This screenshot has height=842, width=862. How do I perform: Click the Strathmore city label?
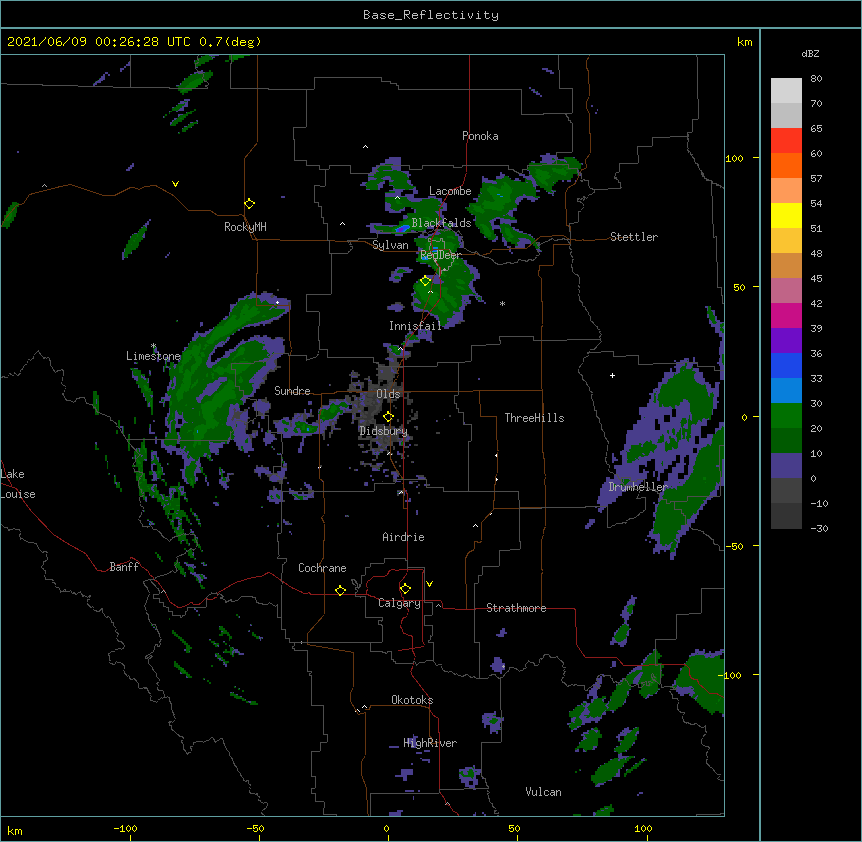coord(516,608)
